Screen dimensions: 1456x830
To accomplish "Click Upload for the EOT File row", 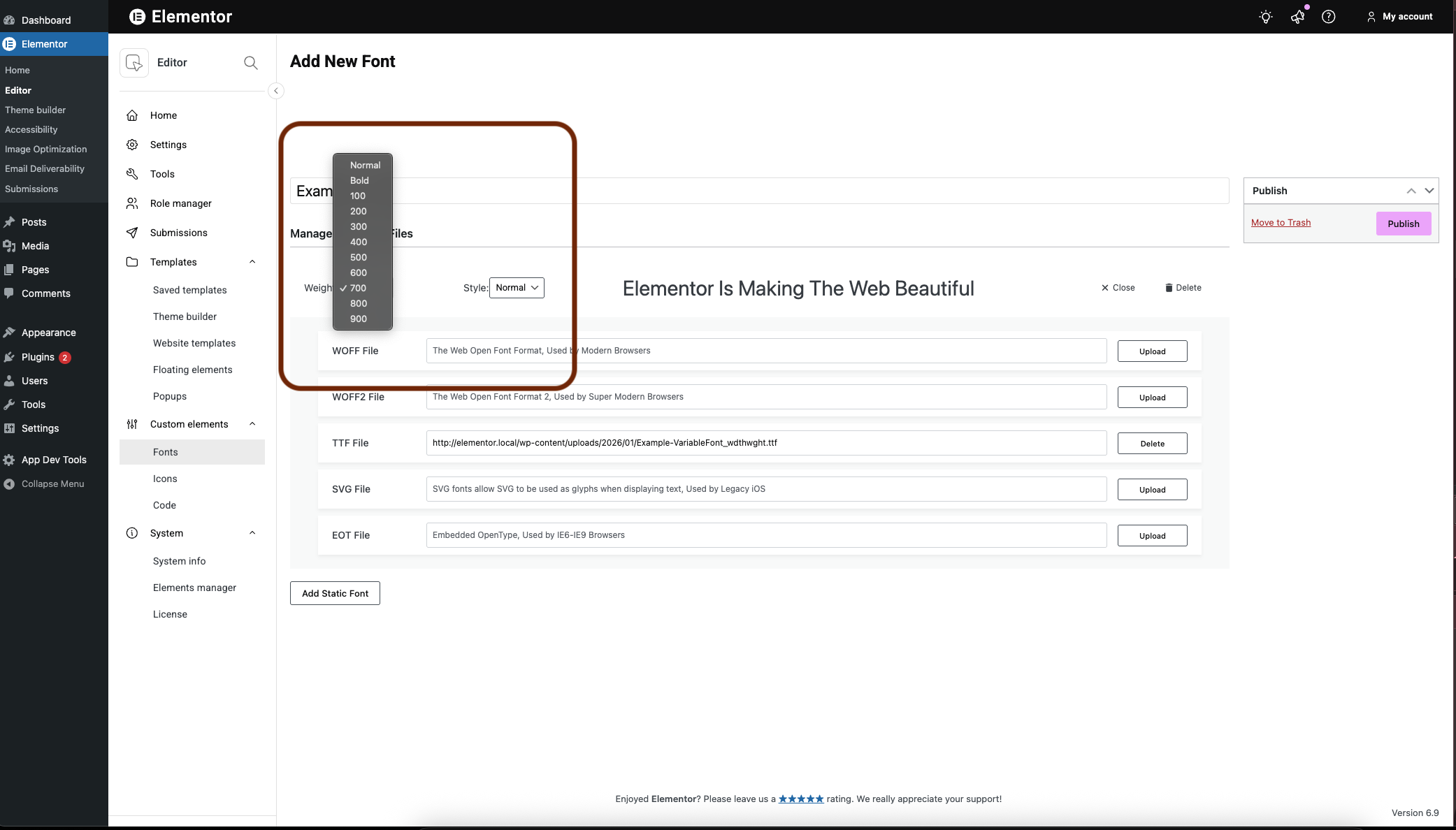I will (x=1152, y=536).
